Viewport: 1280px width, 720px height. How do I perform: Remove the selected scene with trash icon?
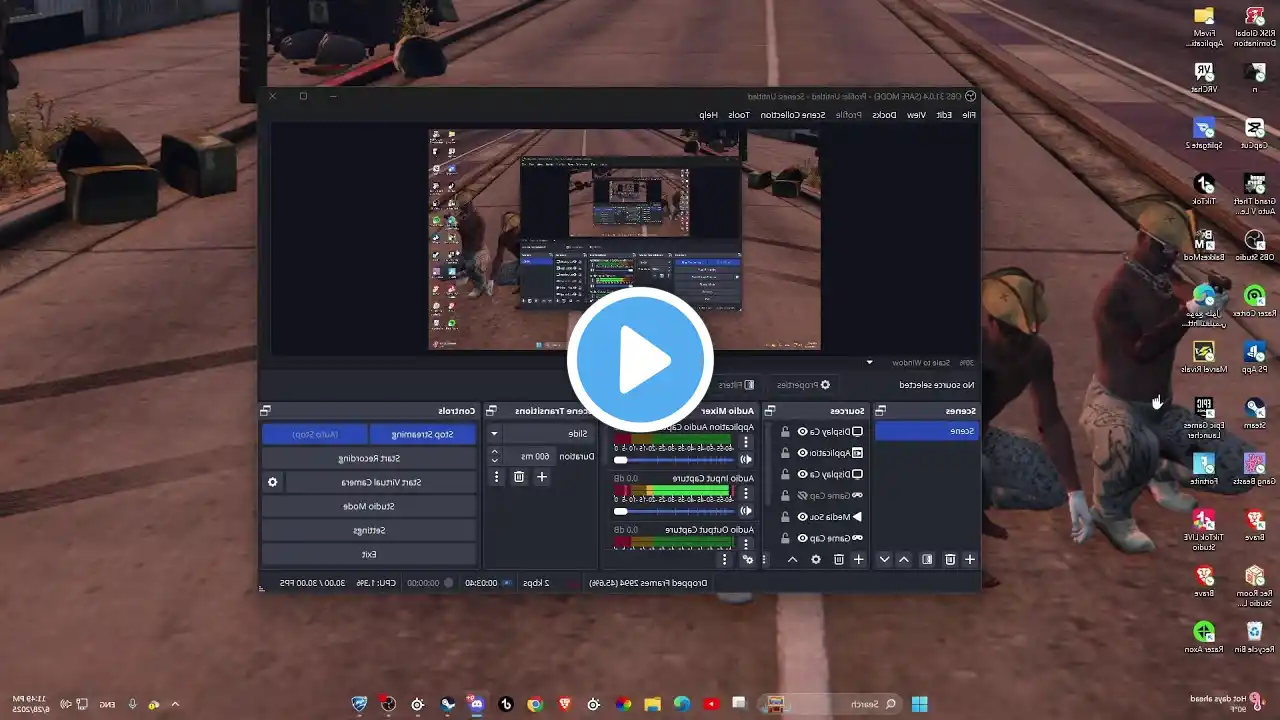950,559
